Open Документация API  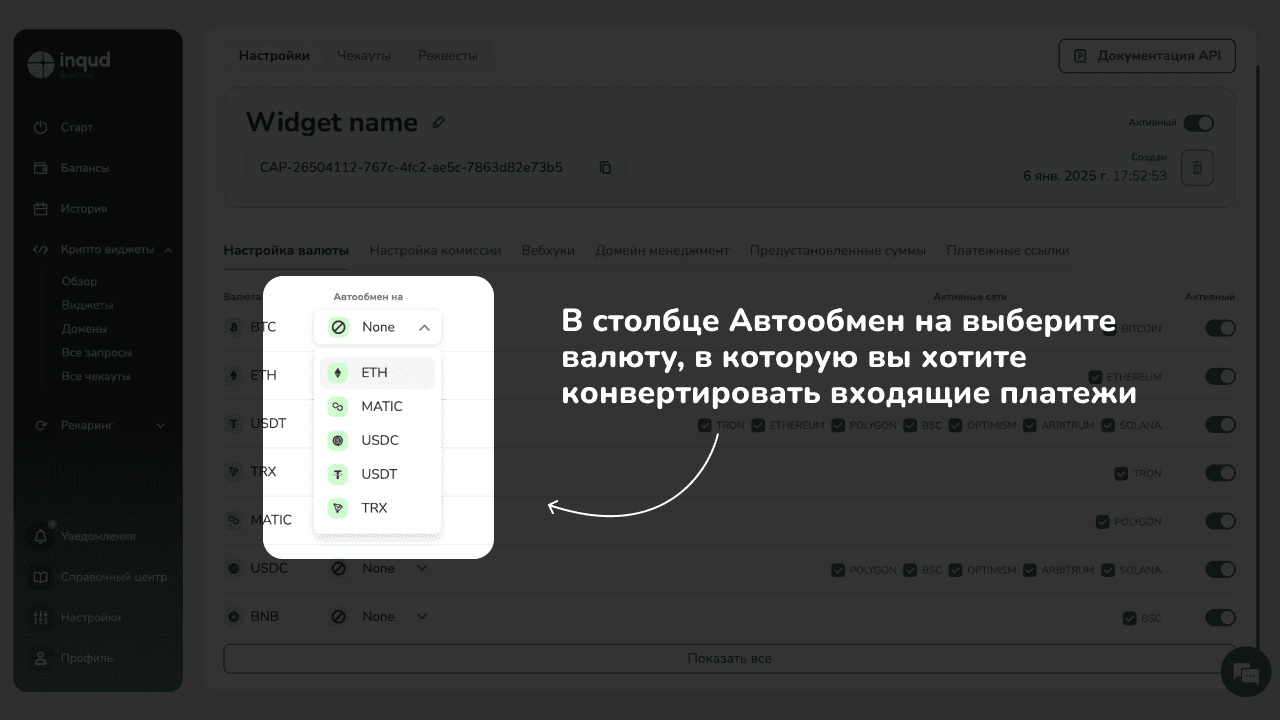(1147, 56)
